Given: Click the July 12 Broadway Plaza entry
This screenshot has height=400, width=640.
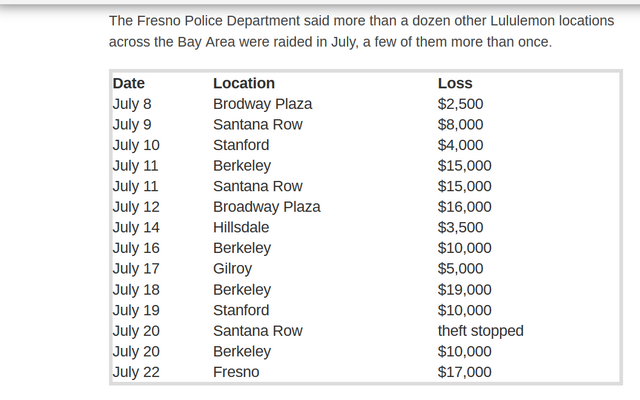Looking at the screenshot, I should (267, 207).
